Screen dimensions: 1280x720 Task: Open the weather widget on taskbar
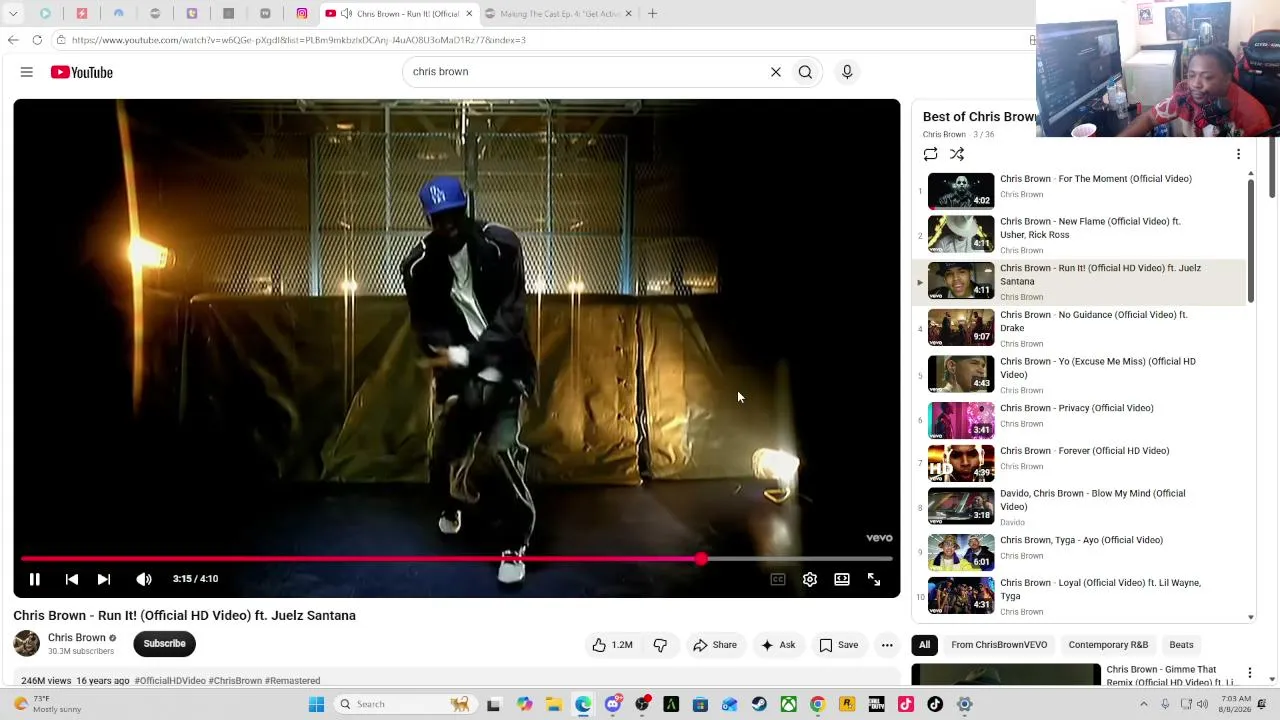tap(46, 704)
